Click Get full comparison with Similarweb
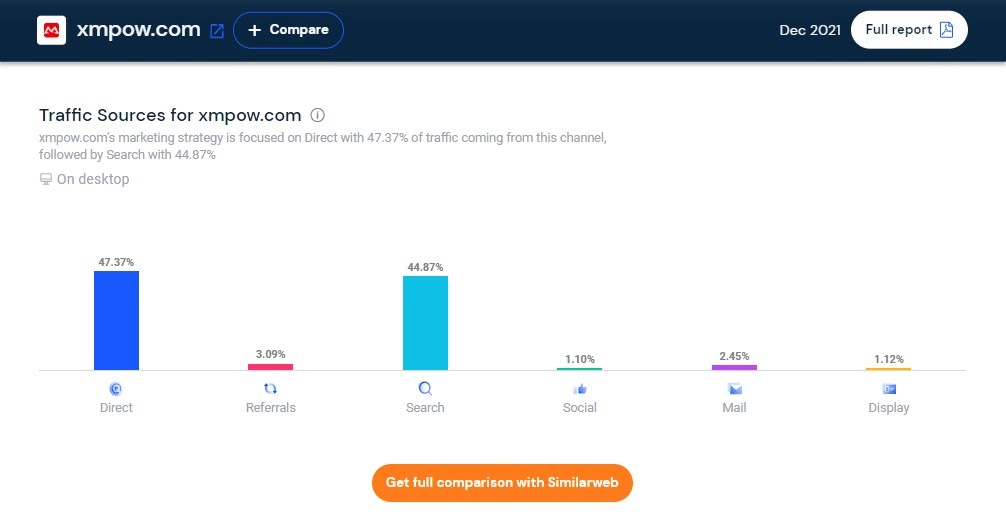Screen dimensions: 1006x530 (x=502, y=483)
